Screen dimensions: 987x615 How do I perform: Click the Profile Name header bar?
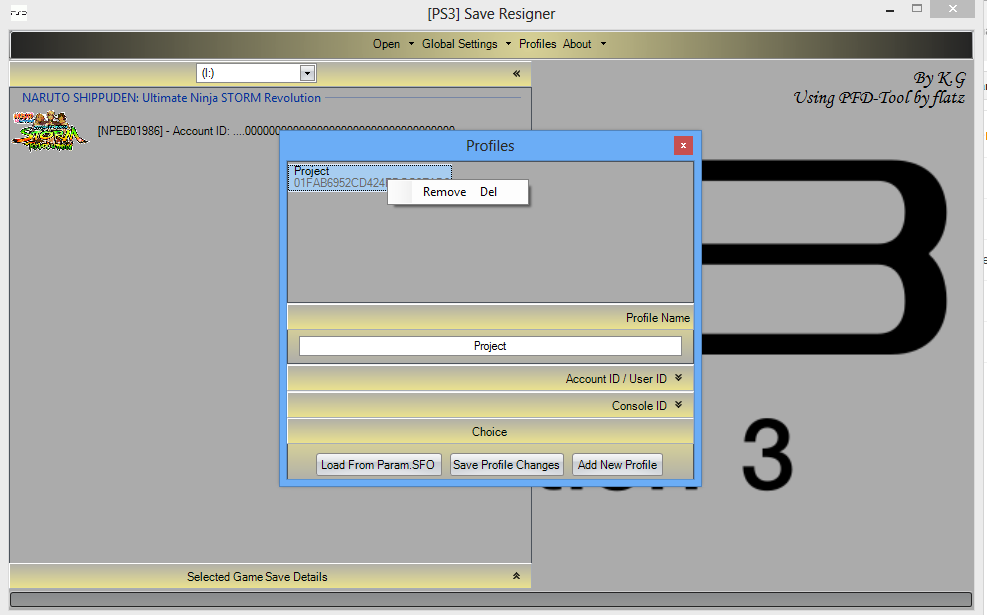(x=490, y=317)
